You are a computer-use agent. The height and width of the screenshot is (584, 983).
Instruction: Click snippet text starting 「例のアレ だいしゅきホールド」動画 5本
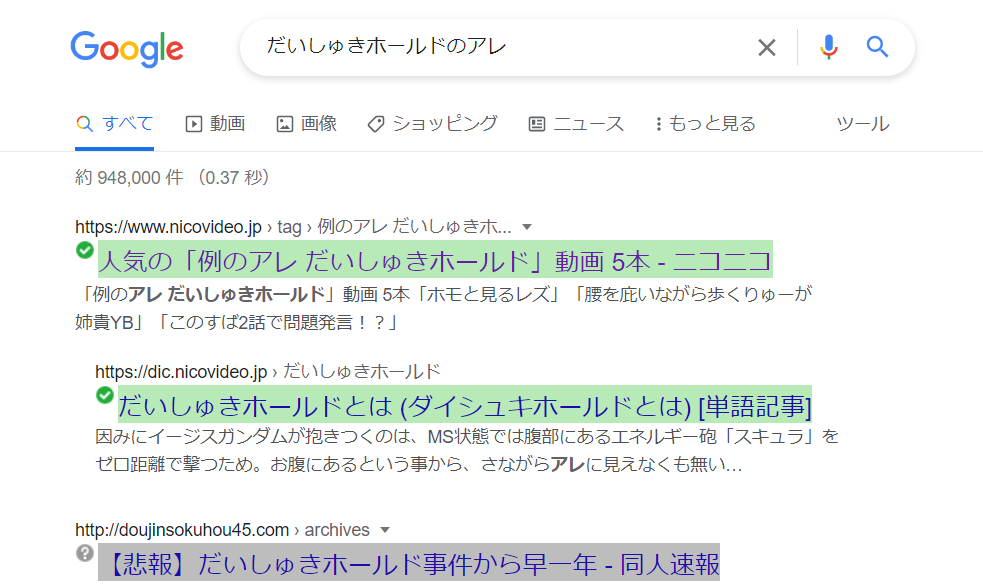(444, 308)
